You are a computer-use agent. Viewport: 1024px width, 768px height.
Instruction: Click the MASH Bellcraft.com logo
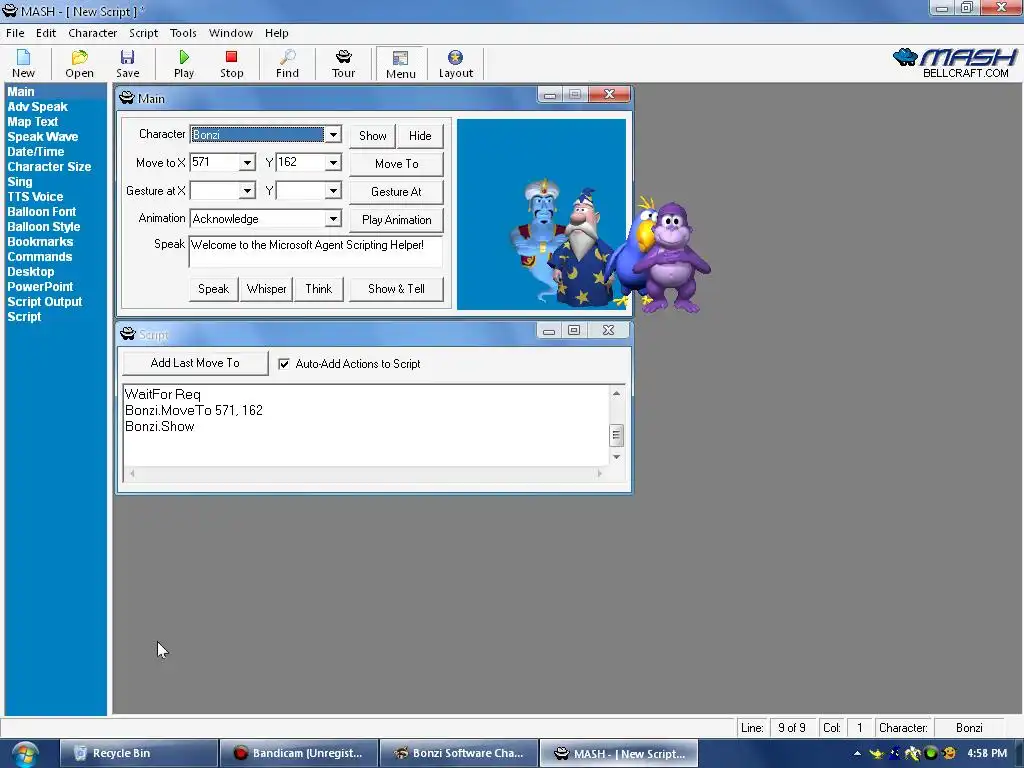click(955, 63)
